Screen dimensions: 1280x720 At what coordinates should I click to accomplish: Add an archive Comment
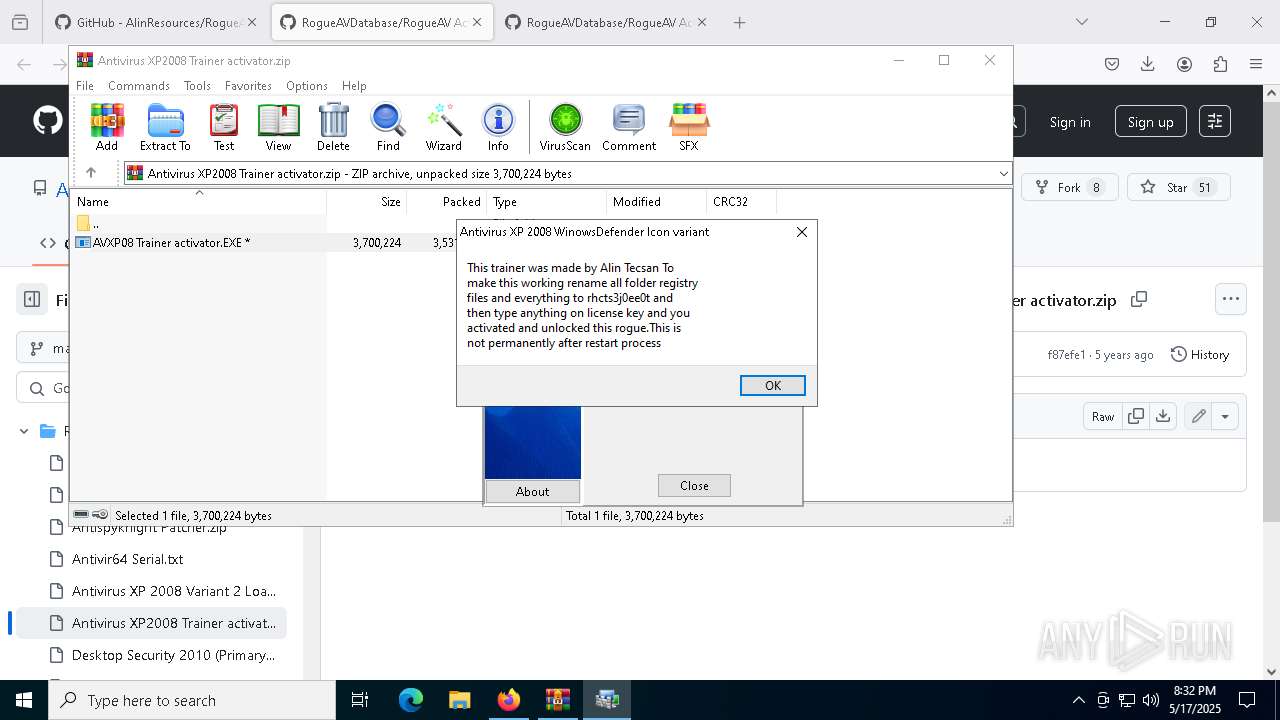click(x=629, y=127)
